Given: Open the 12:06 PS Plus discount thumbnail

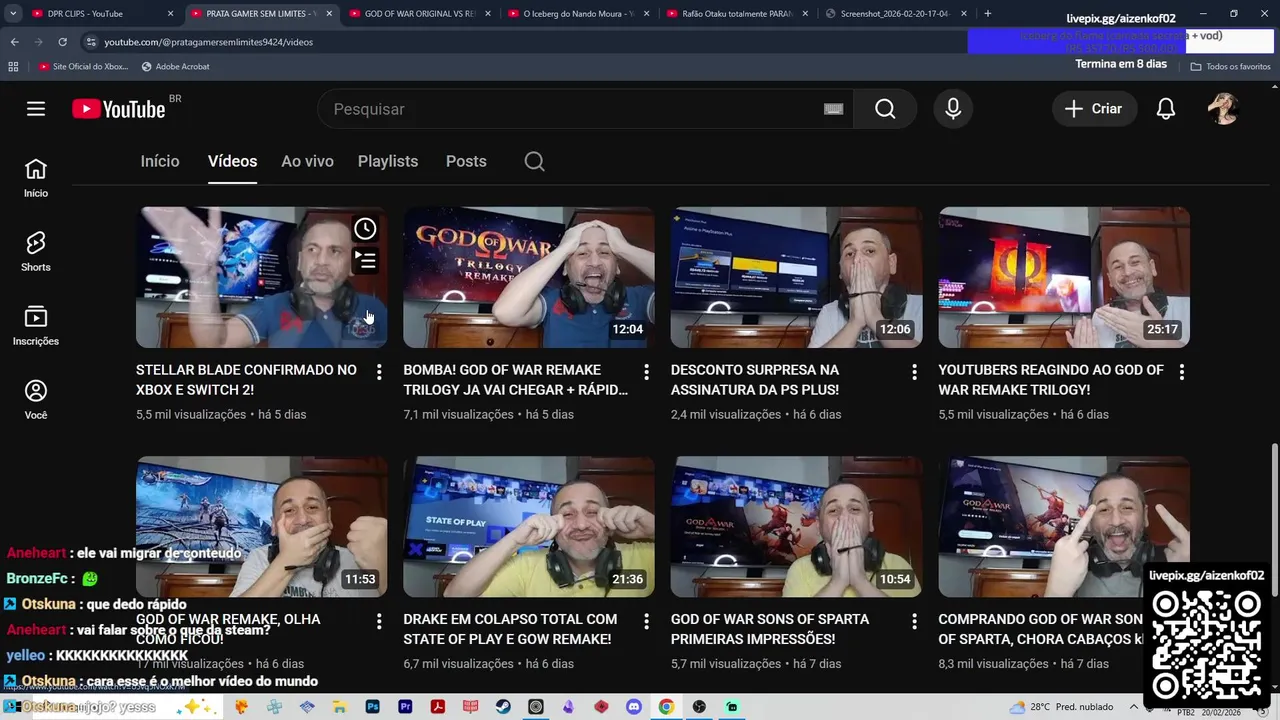Looking at the screenshot, I should (x=796, y=277).
